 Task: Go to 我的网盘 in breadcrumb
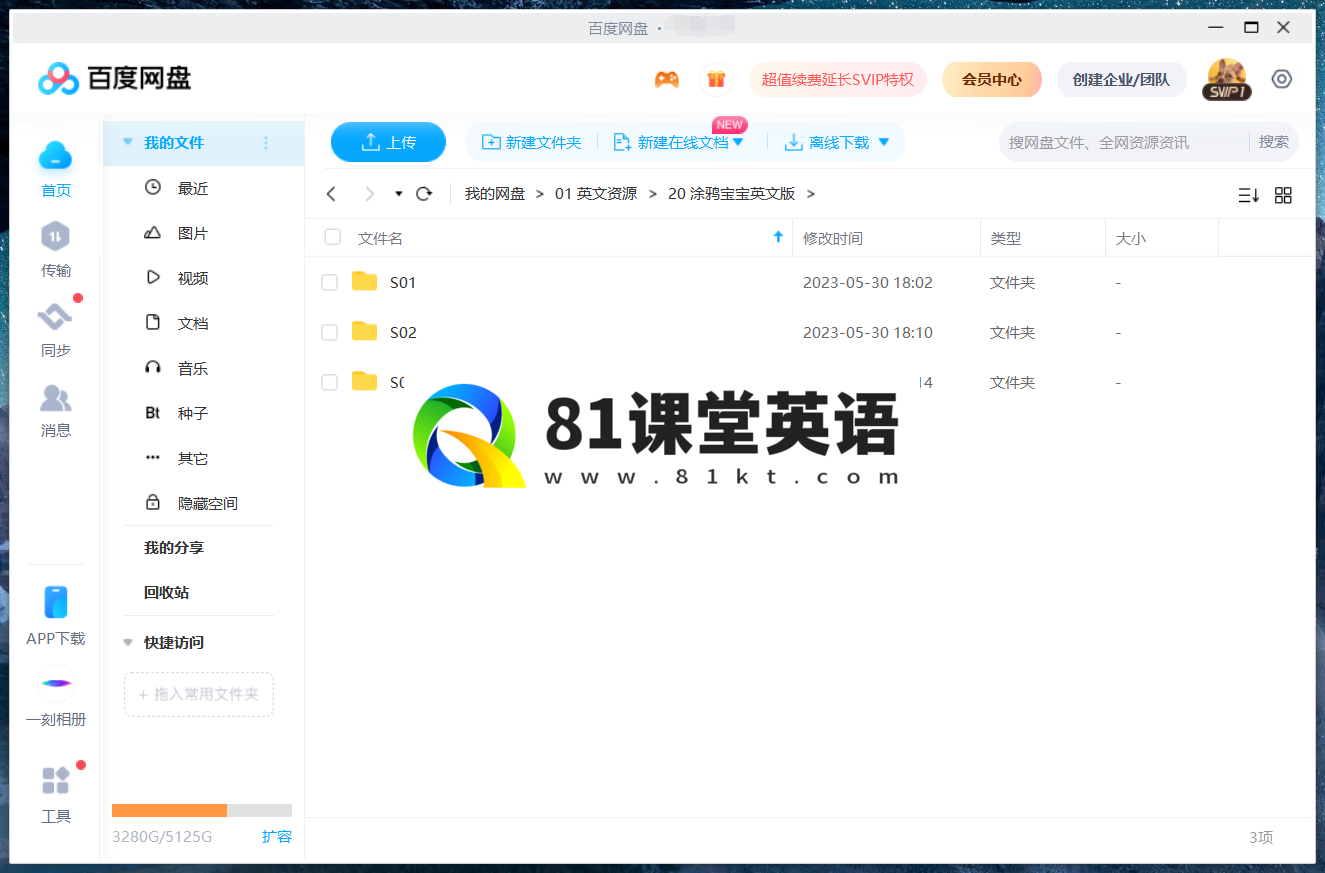[495, 194]
